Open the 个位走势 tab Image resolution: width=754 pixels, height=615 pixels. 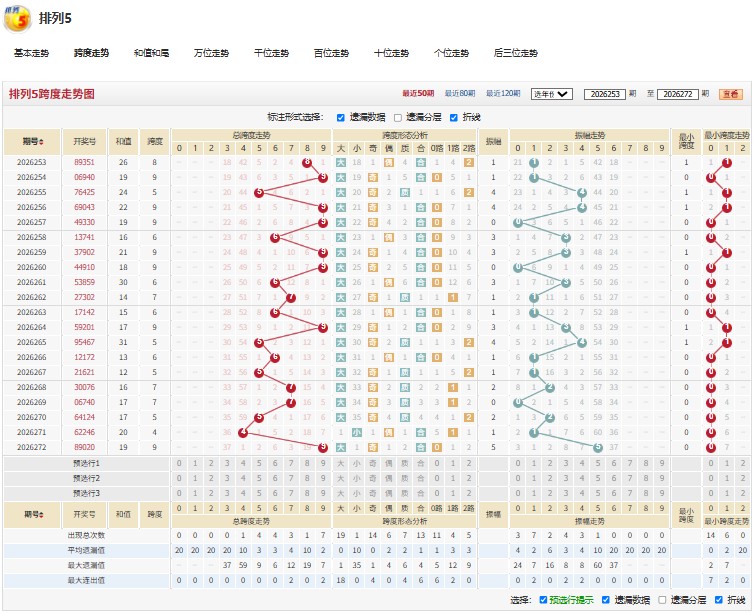point(452,53)
